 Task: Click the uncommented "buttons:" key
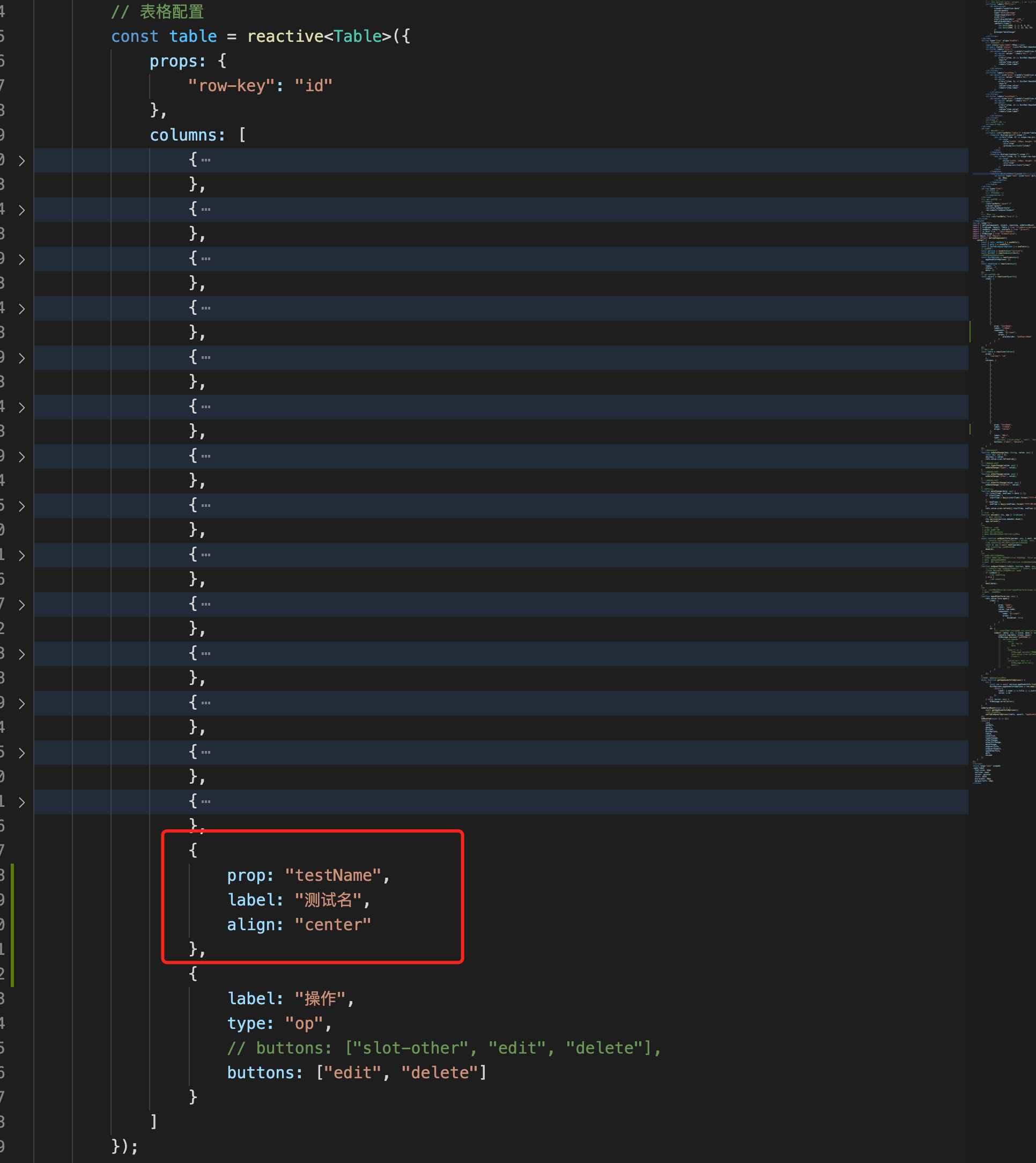click(x=265, y=1072)
